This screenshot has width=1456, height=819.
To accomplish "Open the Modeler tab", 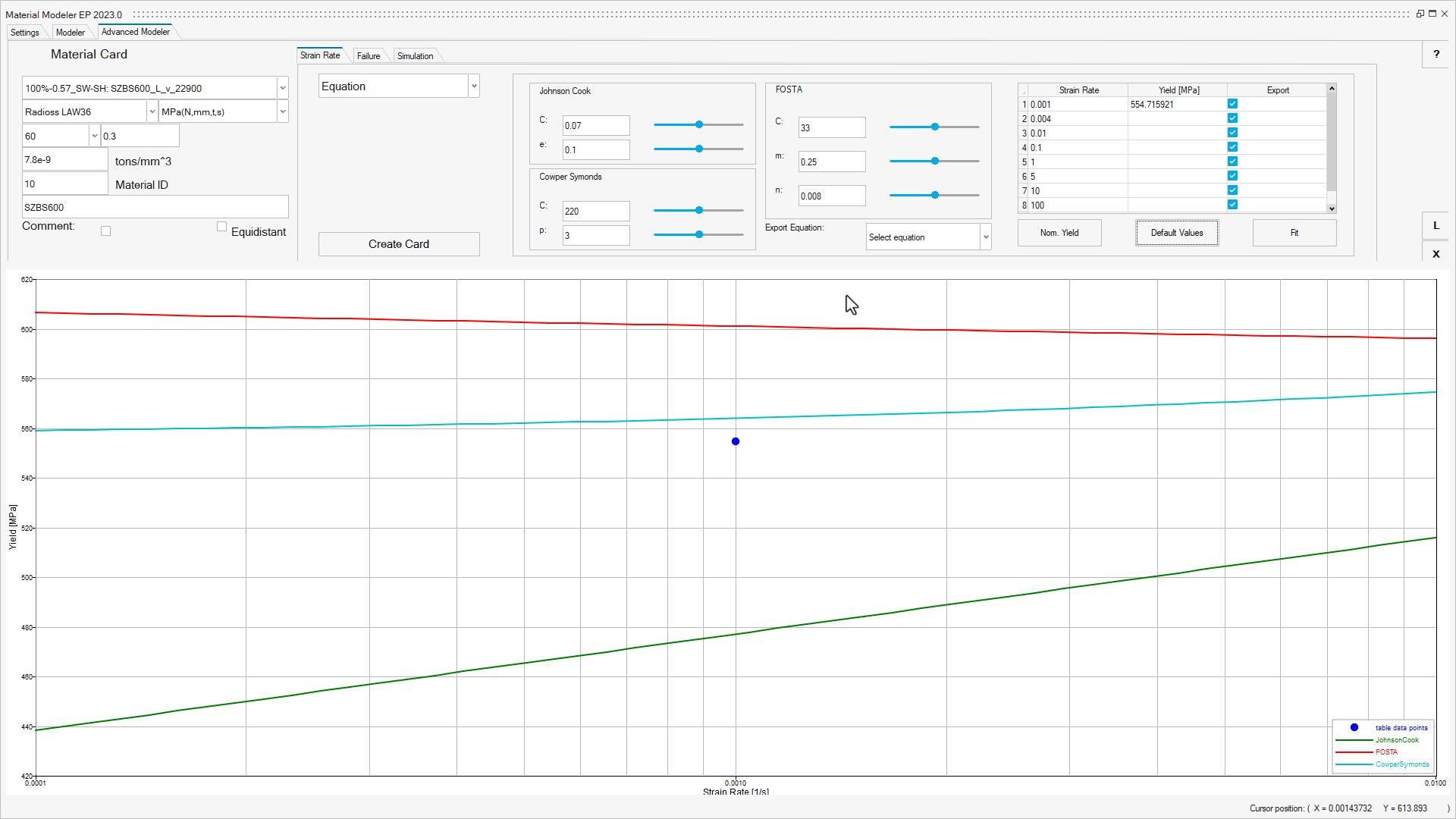I will tap(70, 32).
